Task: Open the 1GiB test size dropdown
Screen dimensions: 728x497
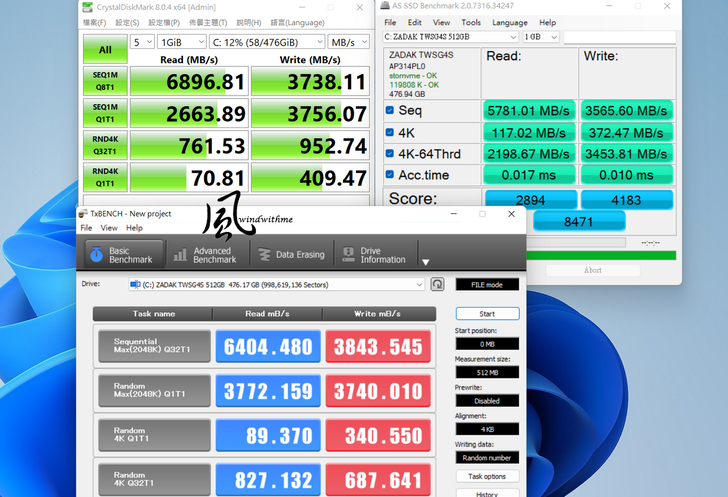Action: click(x=183, y=42)
